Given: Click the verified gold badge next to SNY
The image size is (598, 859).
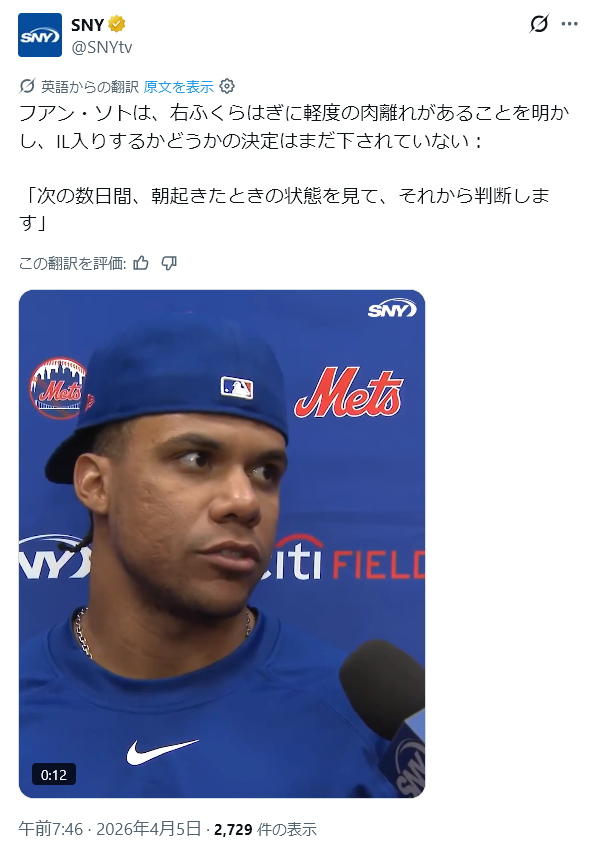Looking at the screenshot, I should 117,24.
